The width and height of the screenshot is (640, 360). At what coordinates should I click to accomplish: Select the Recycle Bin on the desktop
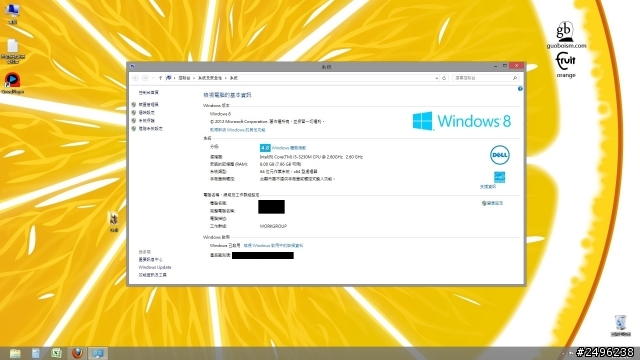pyautogui.click(x=620, y=325)
